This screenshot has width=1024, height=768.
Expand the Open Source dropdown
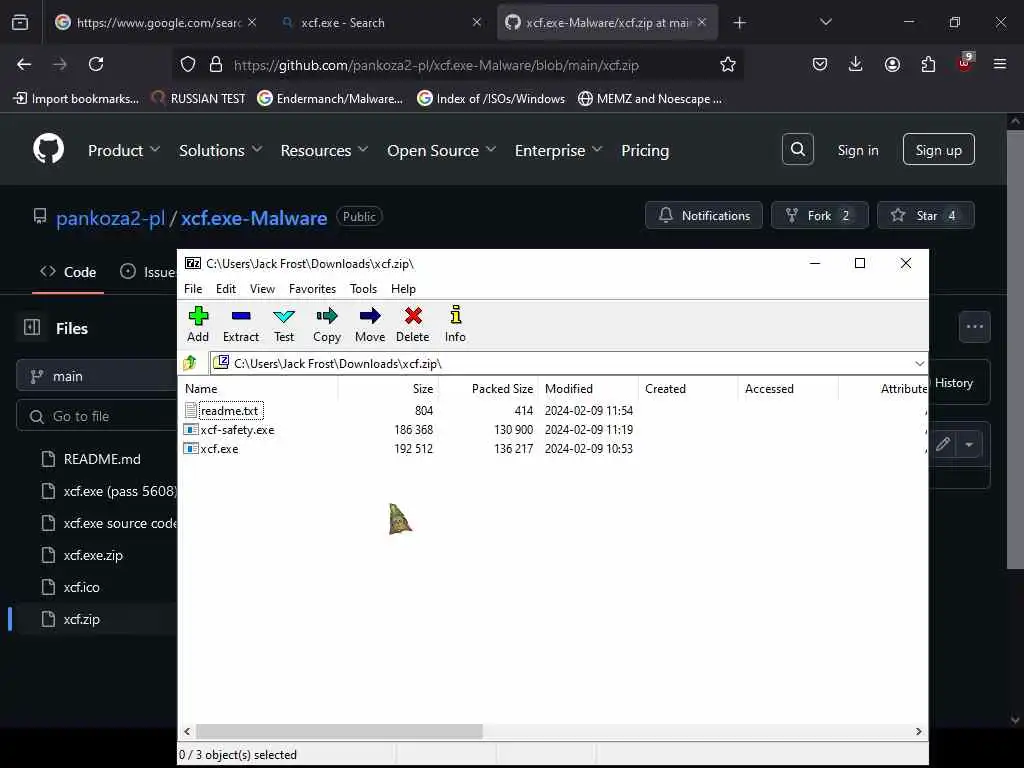pos(441,150)
